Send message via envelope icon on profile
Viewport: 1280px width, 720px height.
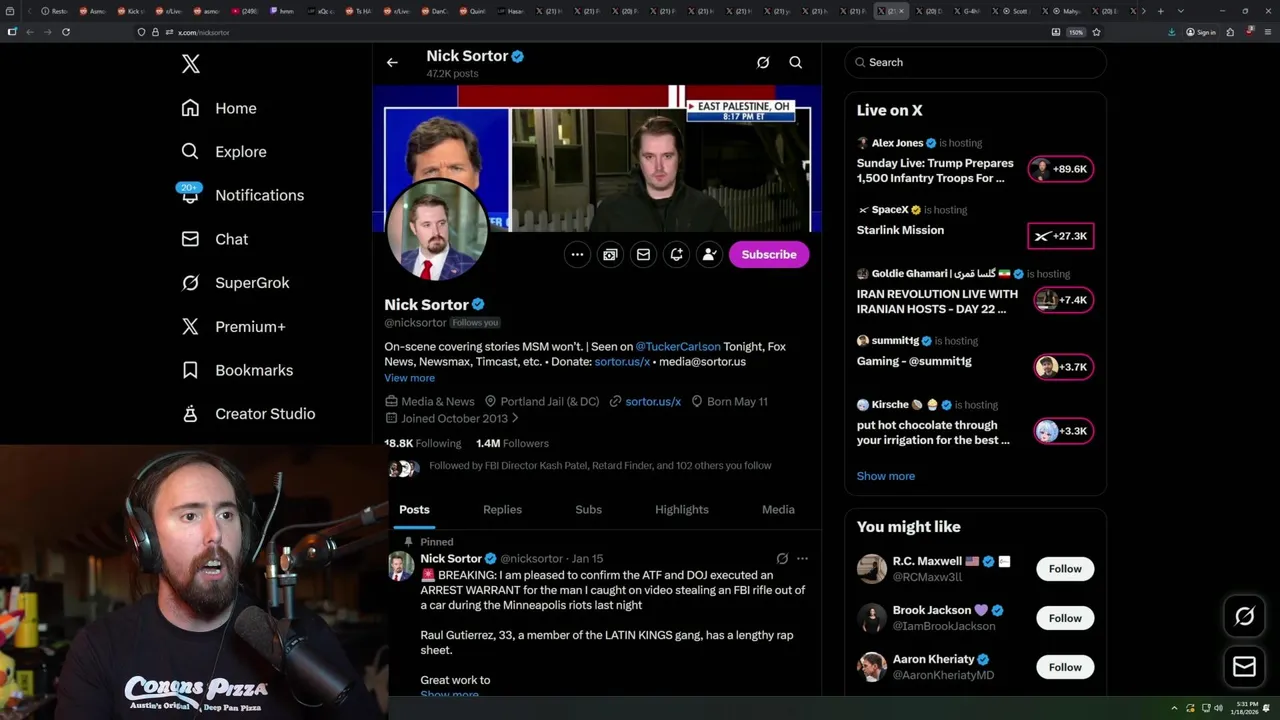coord(643,255)
